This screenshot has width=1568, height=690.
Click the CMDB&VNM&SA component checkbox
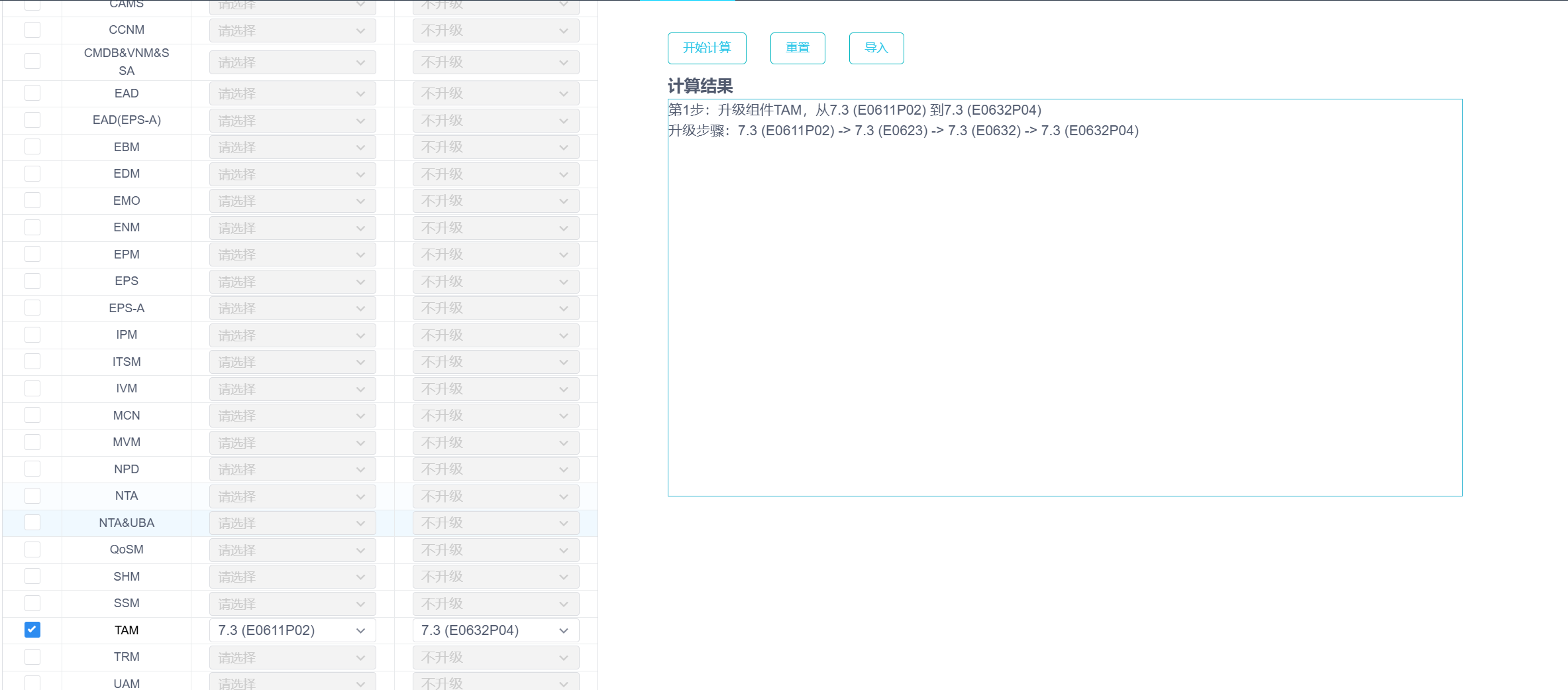coord(32,61)
